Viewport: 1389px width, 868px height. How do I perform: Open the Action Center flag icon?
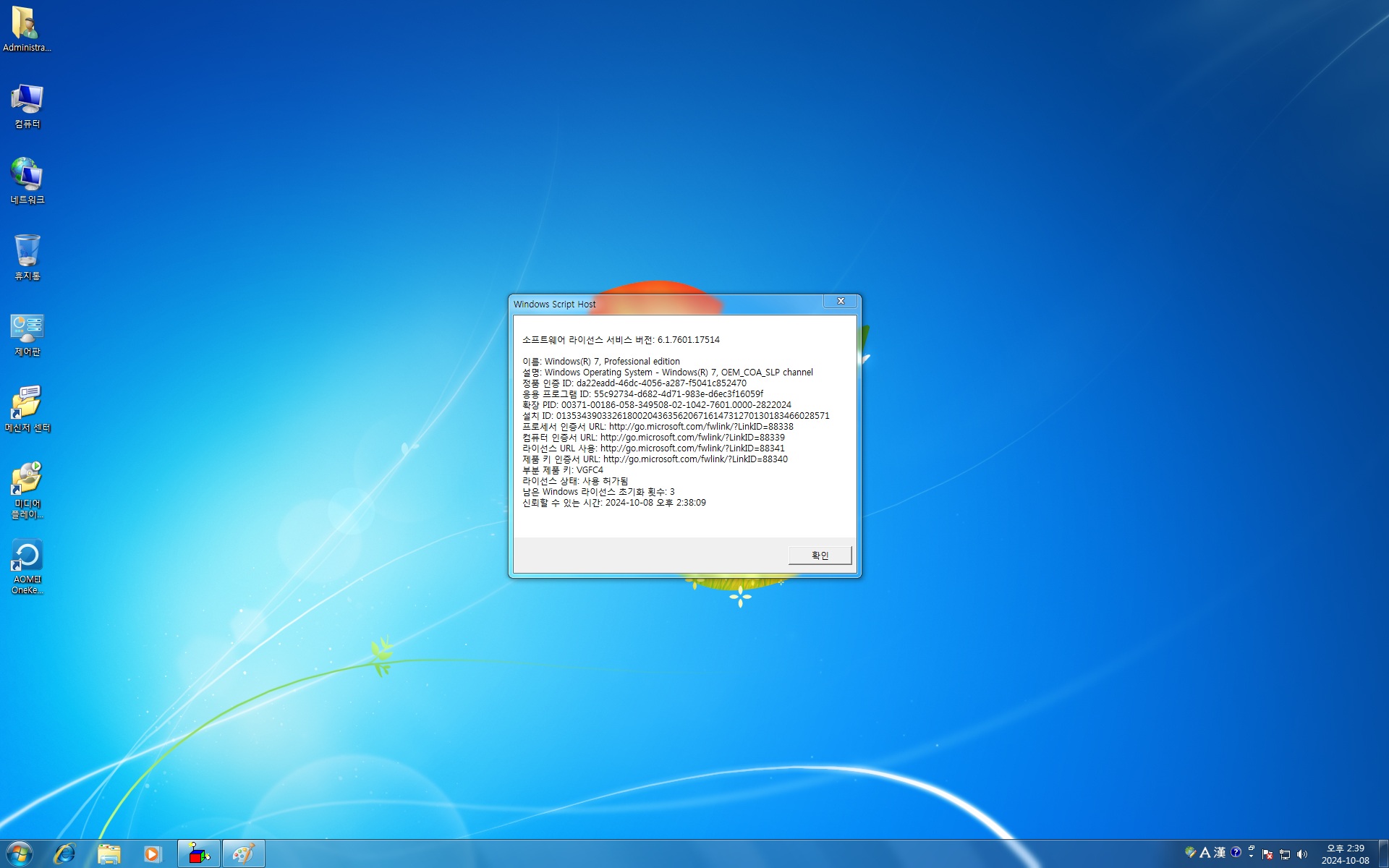pyautogui.click(x=1267, y=854)
